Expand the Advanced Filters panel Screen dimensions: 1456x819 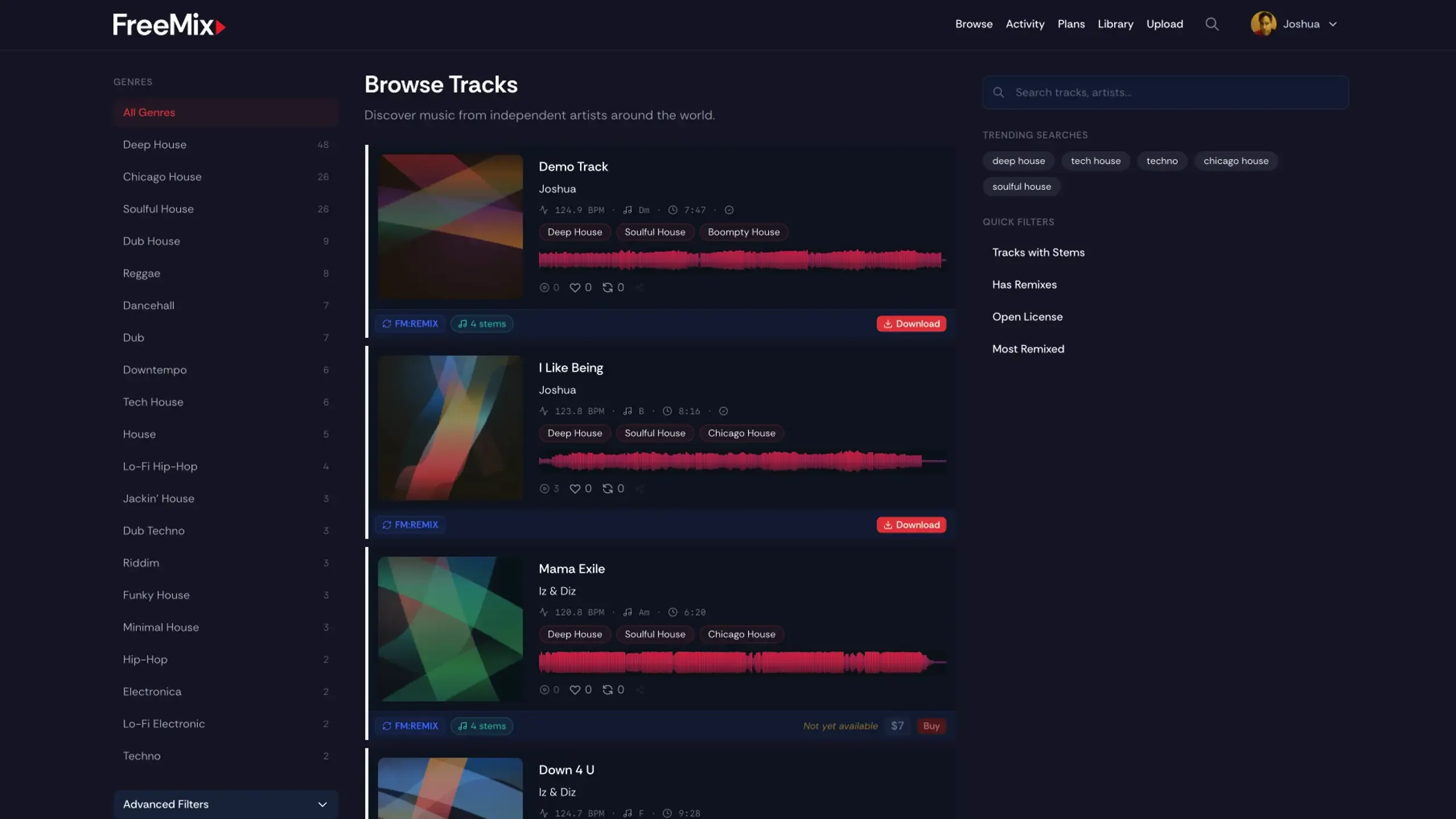coord(226,804)
